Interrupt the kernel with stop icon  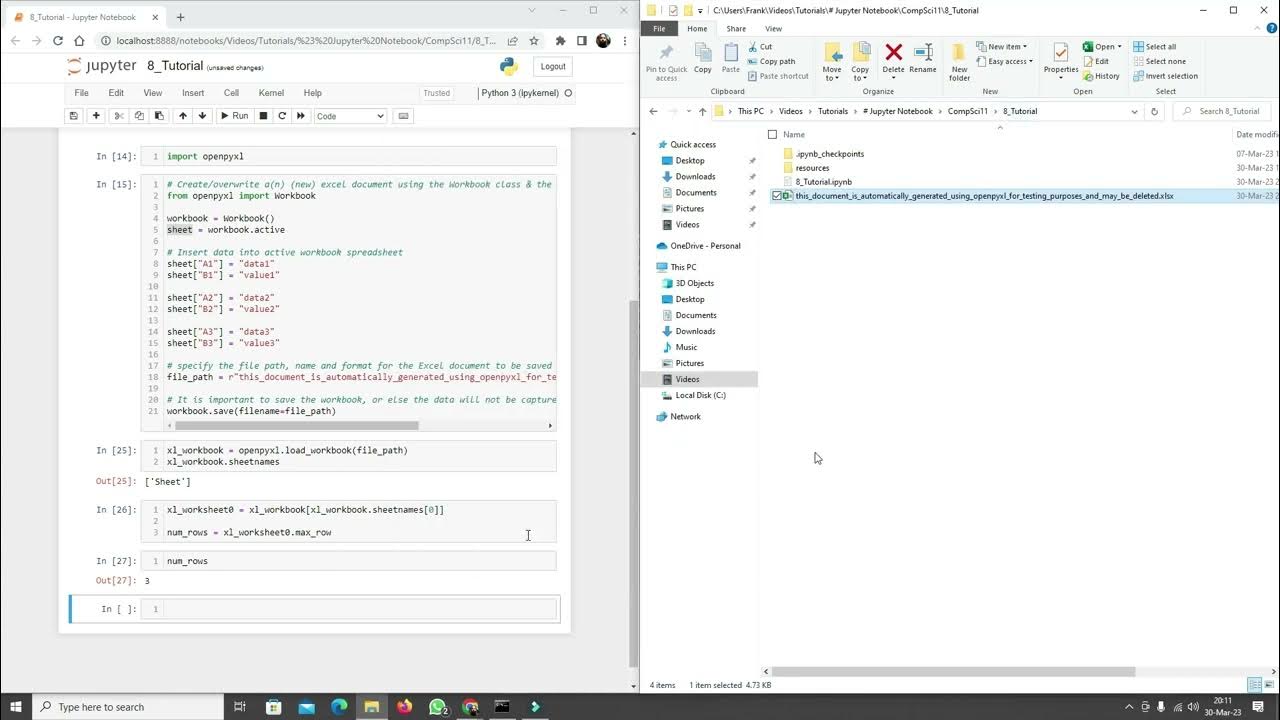click(263, 116)
